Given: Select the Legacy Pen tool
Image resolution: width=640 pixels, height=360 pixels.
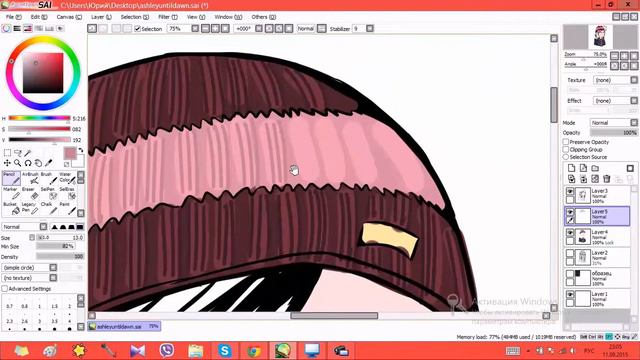Looking at the screenshot, I should click(x=30, y=208).
